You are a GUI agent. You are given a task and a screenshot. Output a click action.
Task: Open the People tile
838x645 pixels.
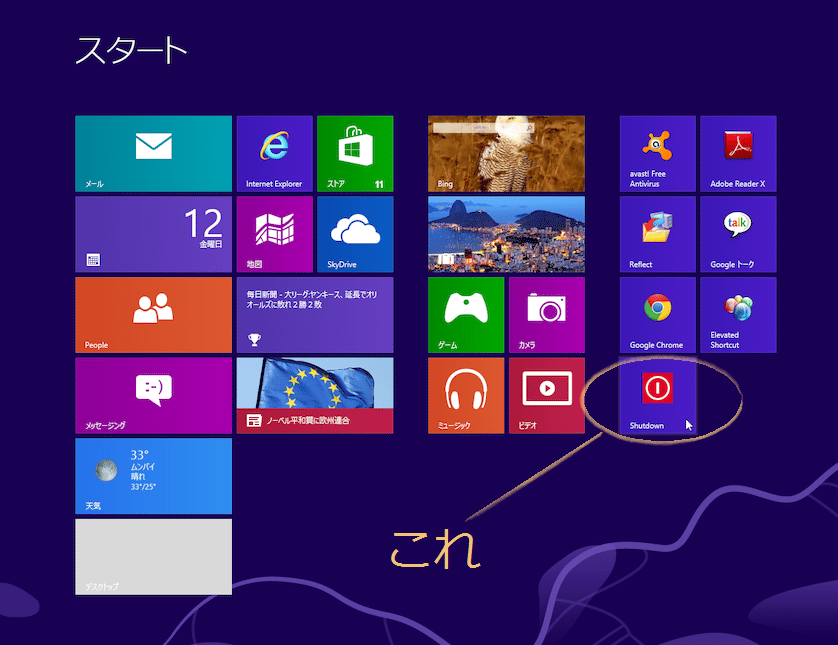(x=153, y=315)
